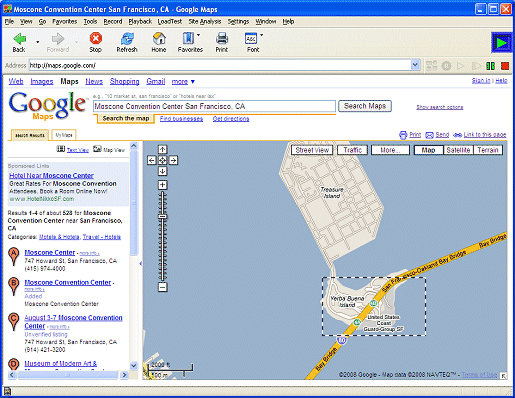
Task: Open the Record menu
Action: click(113, 22)
